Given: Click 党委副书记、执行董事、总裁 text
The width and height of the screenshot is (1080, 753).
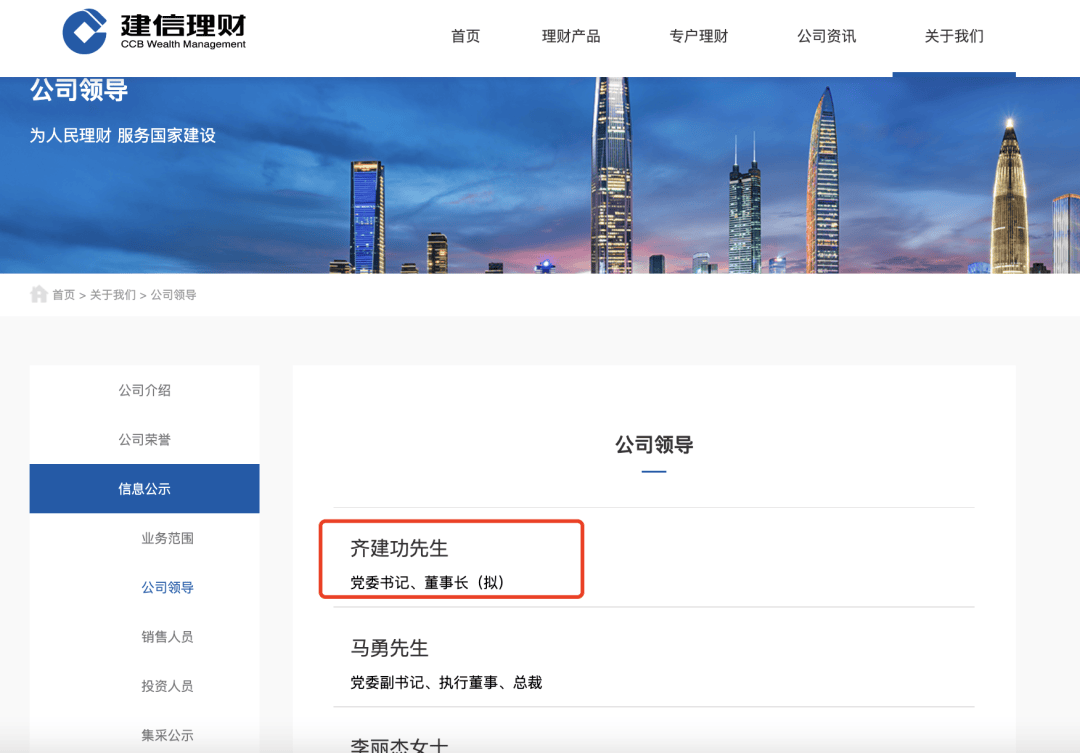Looking at the screenshot, I should tap(446, 683).
